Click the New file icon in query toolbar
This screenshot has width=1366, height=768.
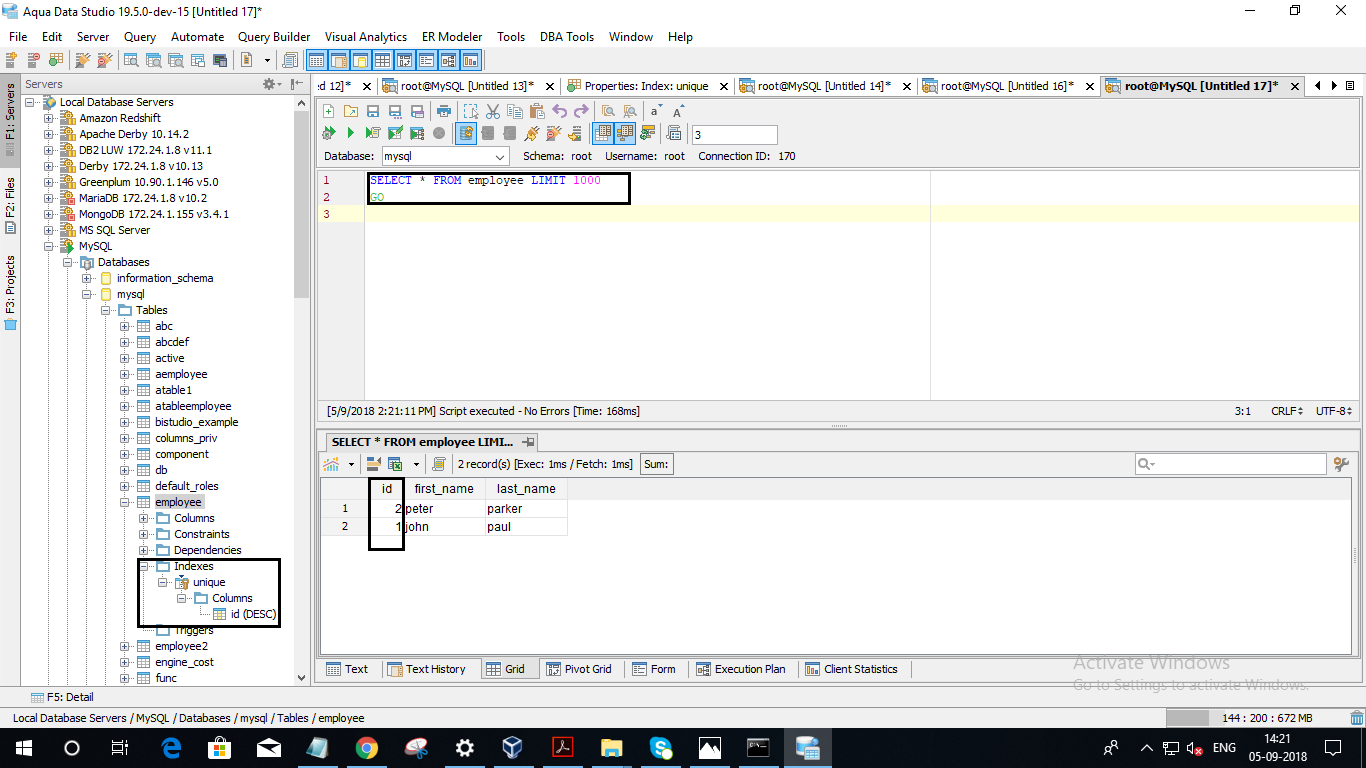pyautogui.click(x=328, y=111)
